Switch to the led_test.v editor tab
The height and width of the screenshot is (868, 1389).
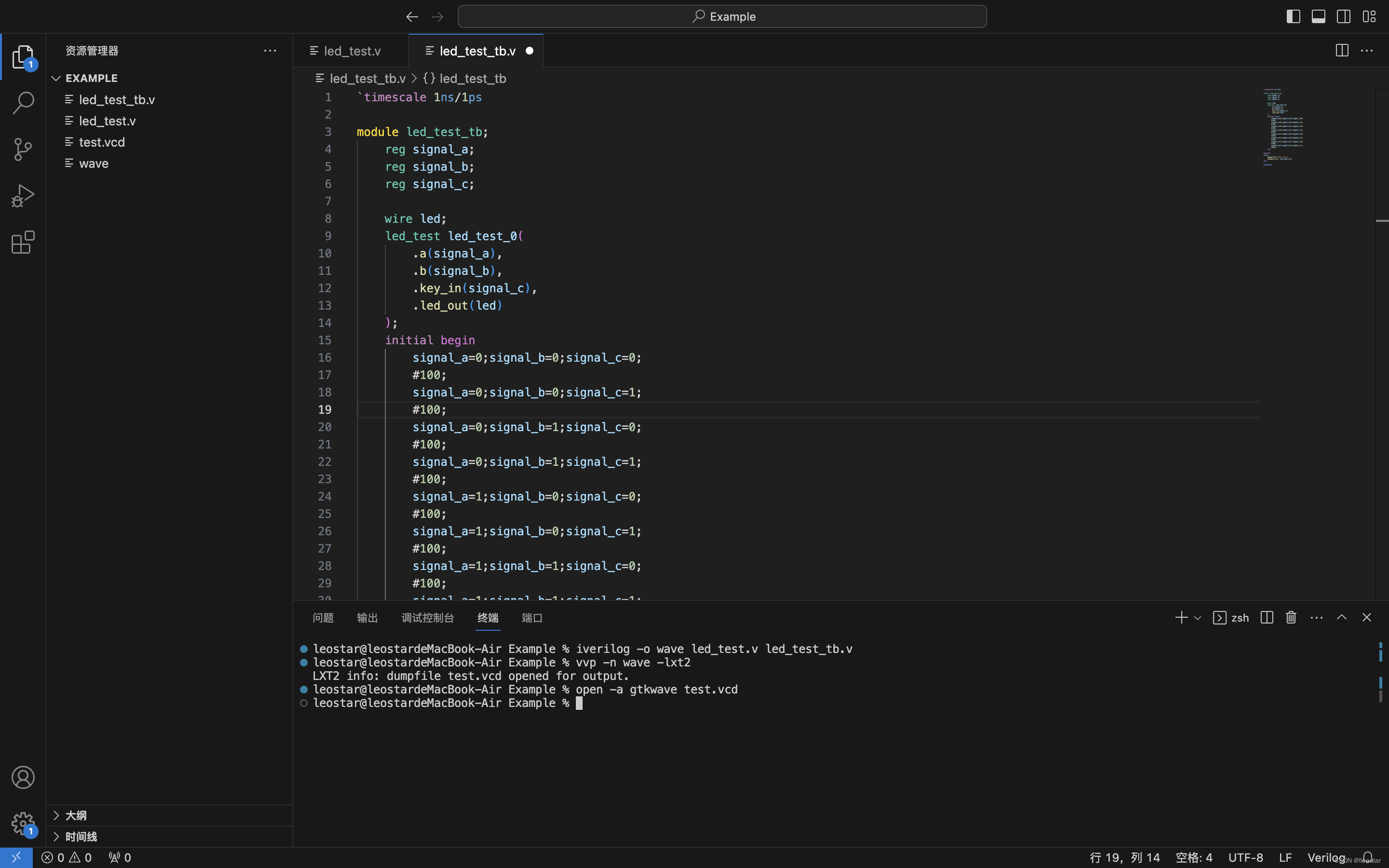(351, 51)
